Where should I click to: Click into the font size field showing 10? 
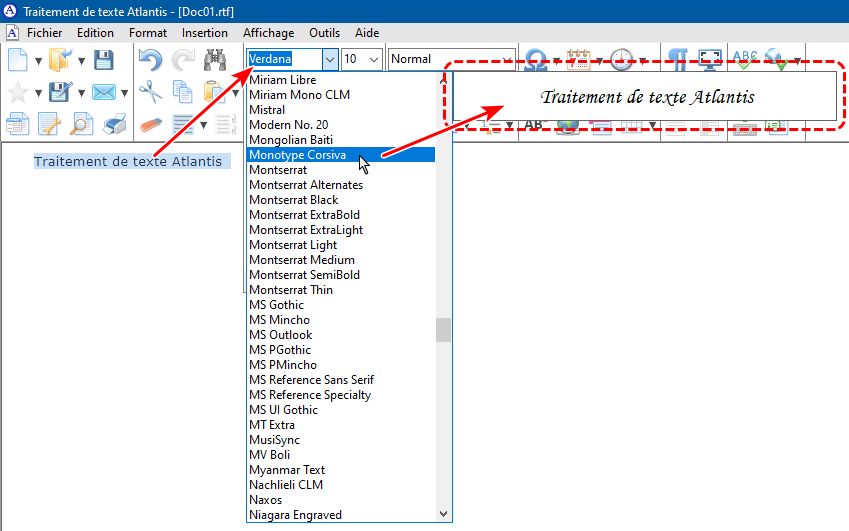tap(354, 59)
